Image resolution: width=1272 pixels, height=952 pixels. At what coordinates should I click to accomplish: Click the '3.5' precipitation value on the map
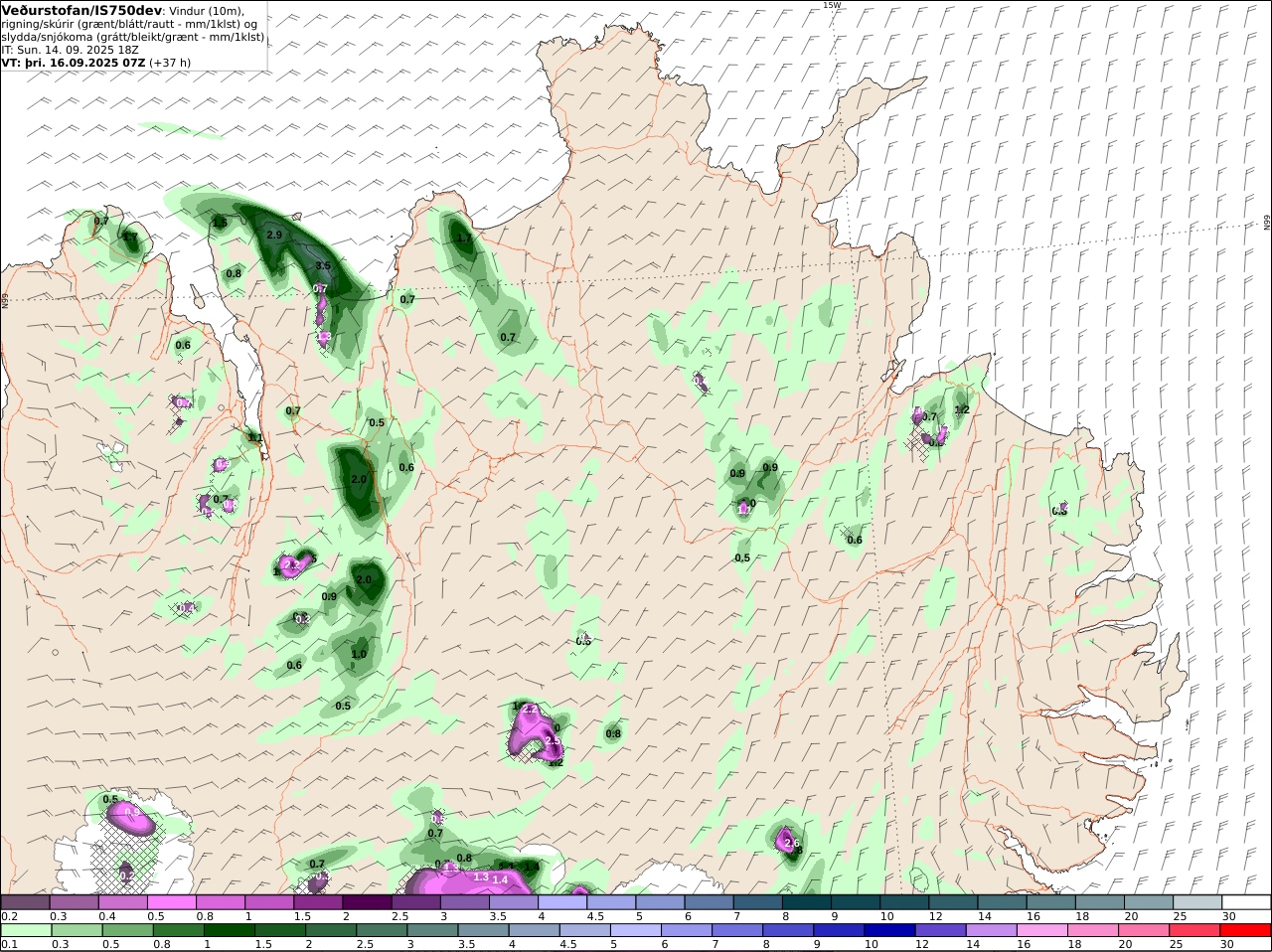(323, 266)
